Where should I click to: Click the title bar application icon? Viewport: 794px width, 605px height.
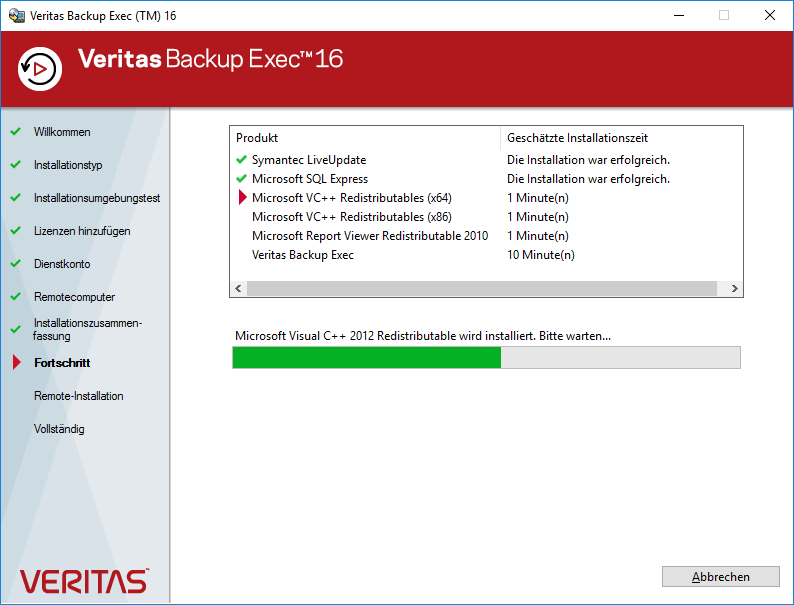(x=16, y=15)
